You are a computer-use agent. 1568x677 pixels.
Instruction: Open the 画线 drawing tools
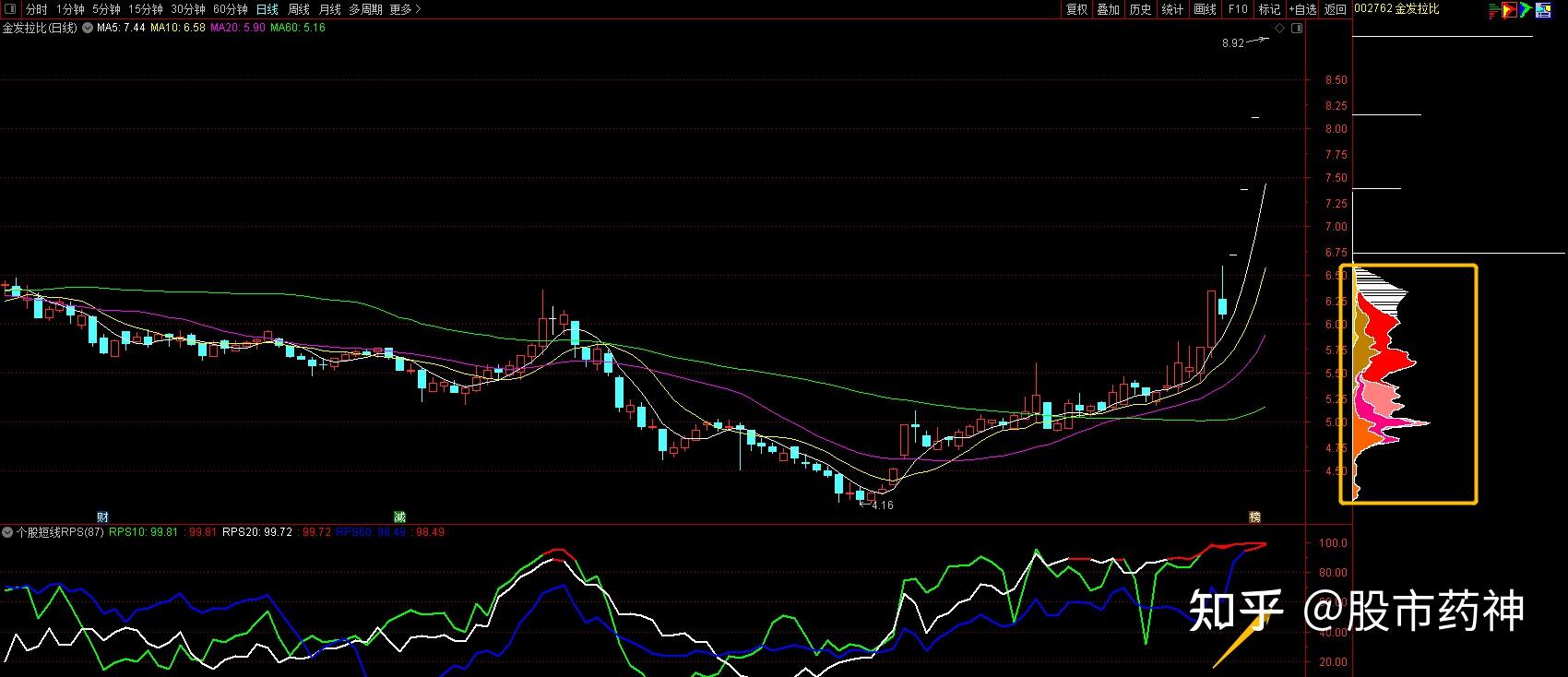pyautogui.click(x=1206, y=9)
